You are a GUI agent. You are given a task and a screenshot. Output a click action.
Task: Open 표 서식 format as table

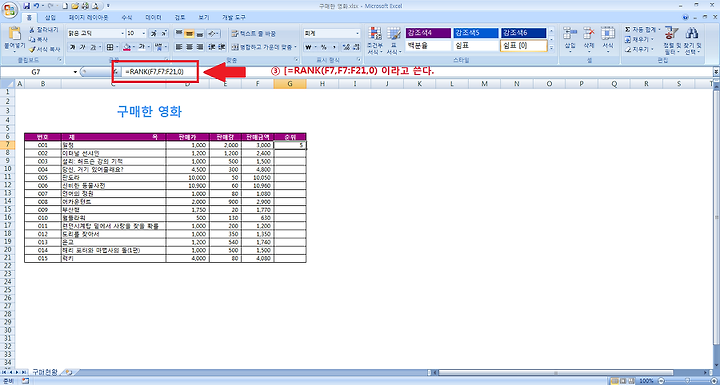(394, 40)
